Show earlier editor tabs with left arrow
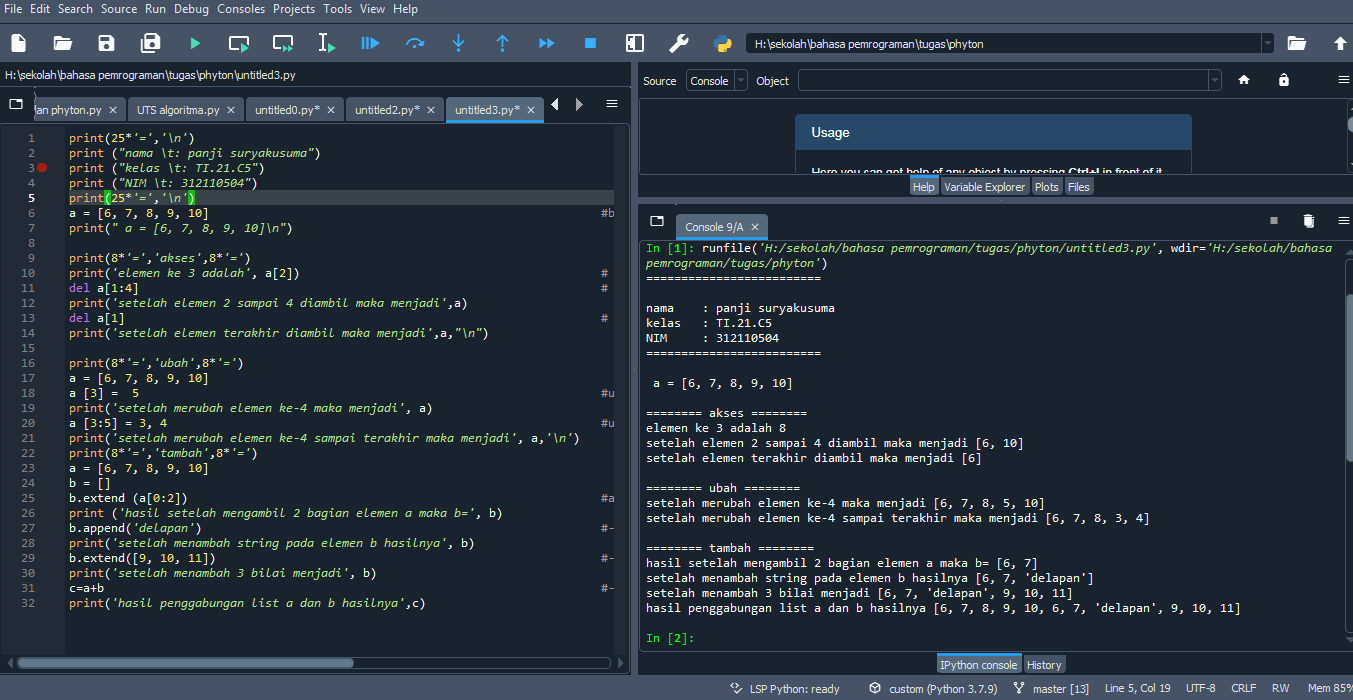Image resolution: width=1353 pixels, height=700 pixels. click(554, 104)
